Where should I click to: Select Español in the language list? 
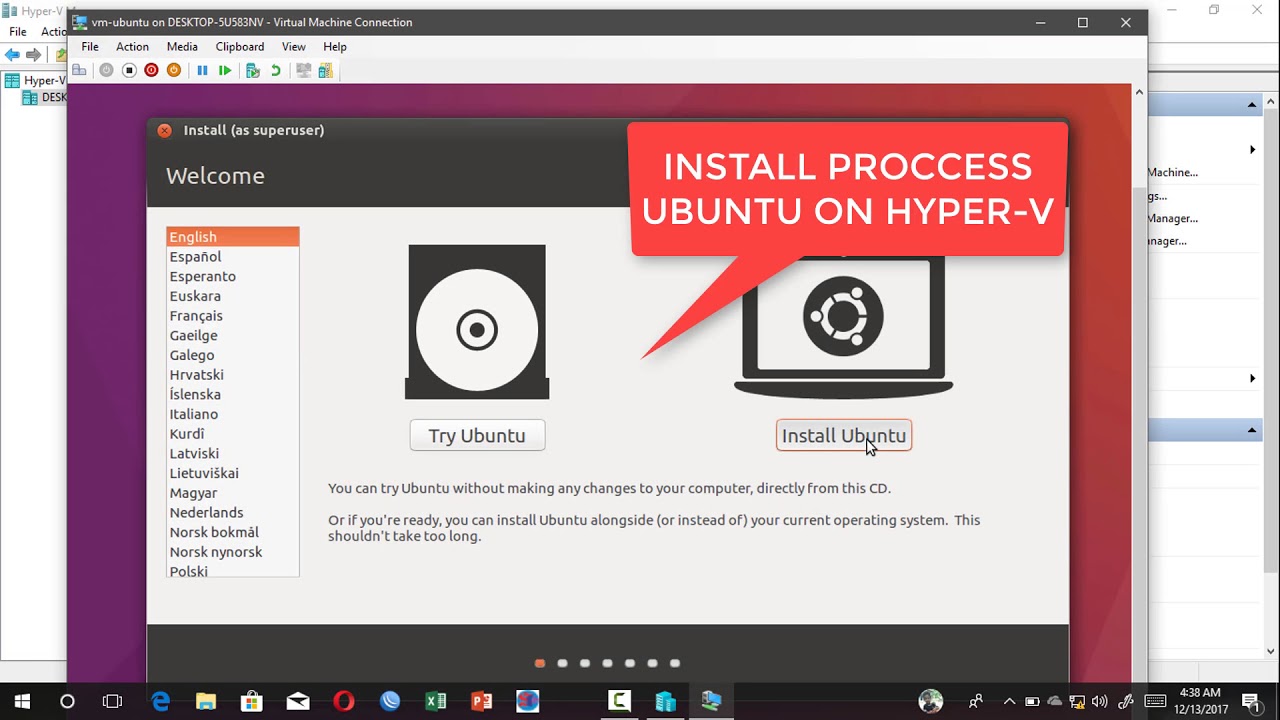[232, 257]
